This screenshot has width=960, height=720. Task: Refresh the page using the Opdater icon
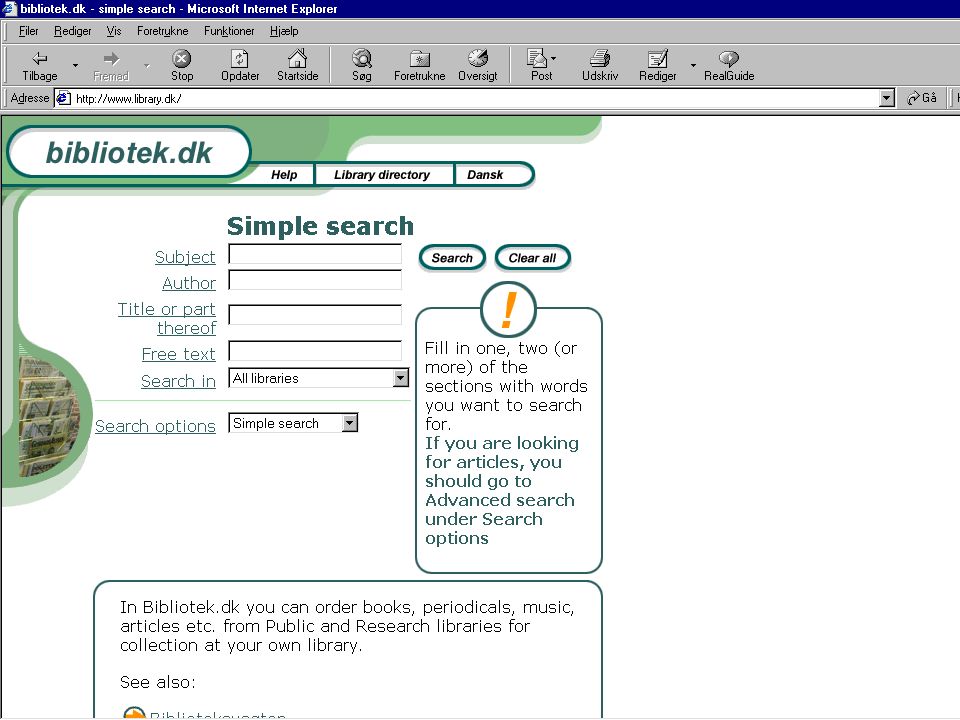pyautogui.click(x=239, y=59)
